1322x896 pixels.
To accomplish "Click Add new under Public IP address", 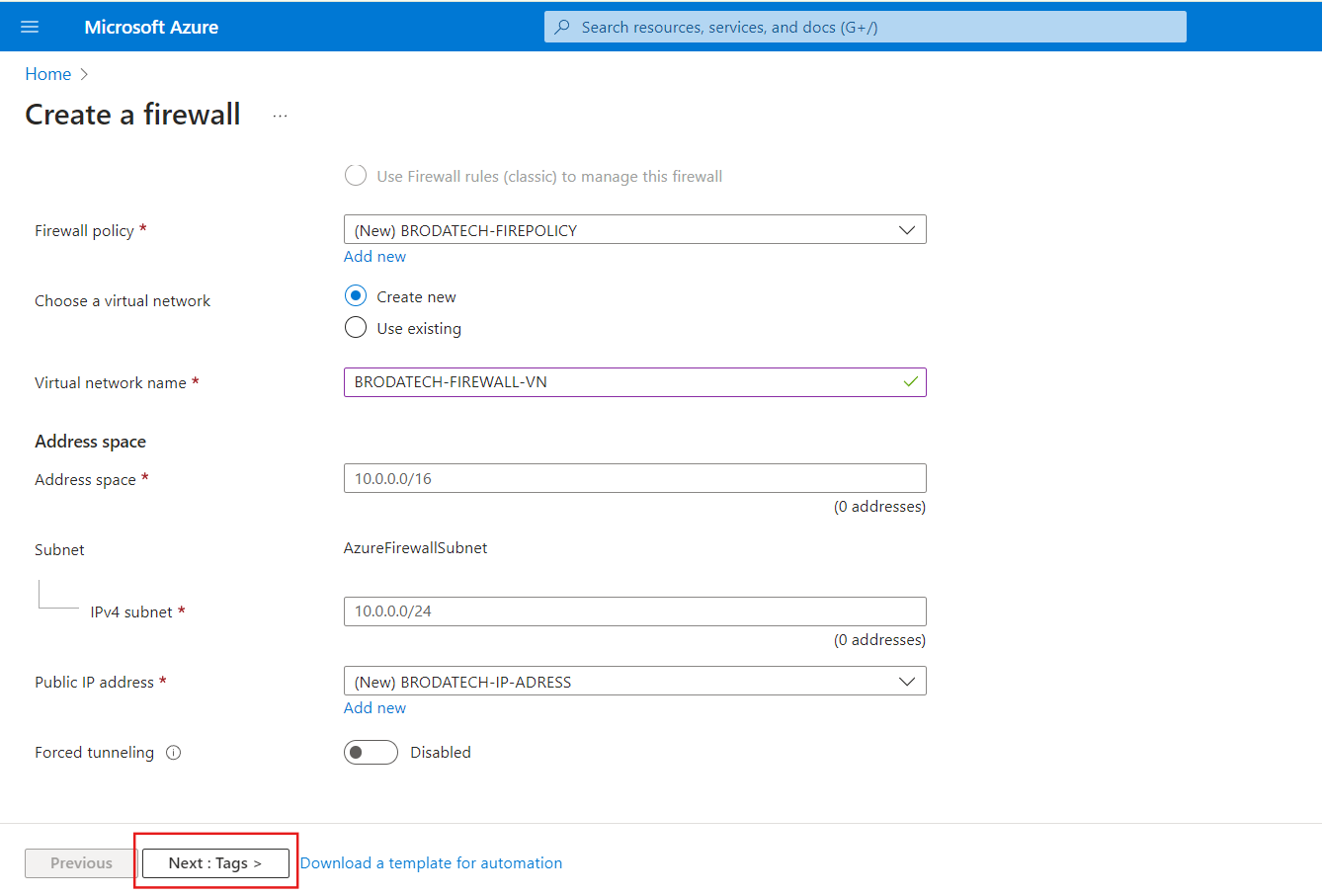I will [374, 708].
